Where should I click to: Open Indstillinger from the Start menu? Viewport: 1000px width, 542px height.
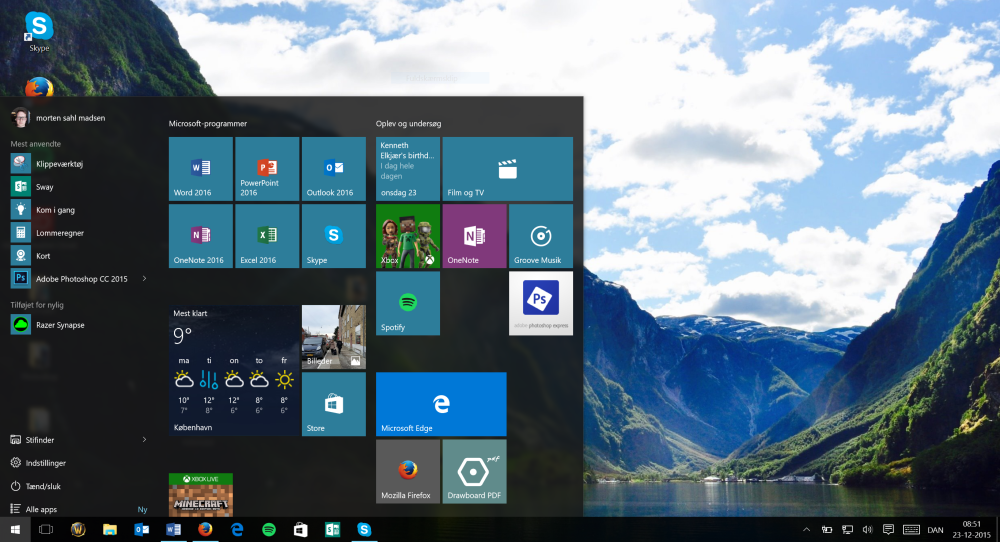45,463
